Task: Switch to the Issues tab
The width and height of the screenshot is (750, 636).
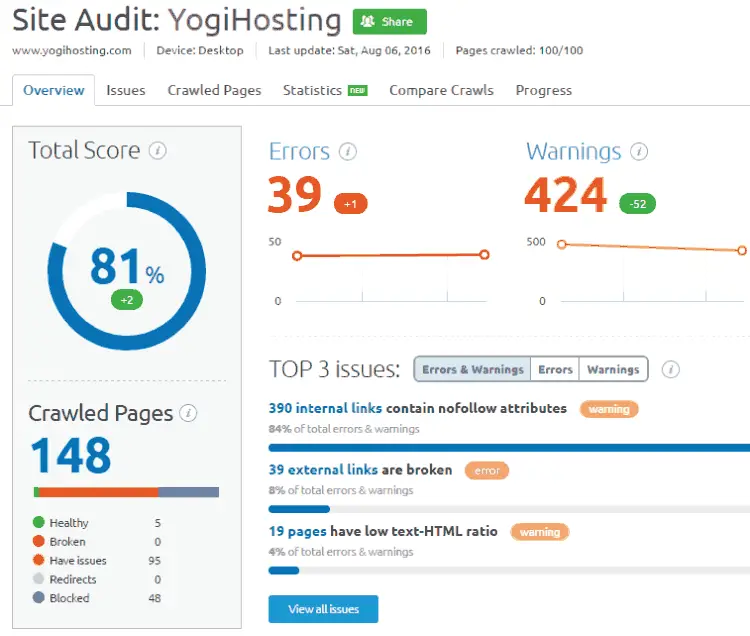Action: [x=126, y=90]
